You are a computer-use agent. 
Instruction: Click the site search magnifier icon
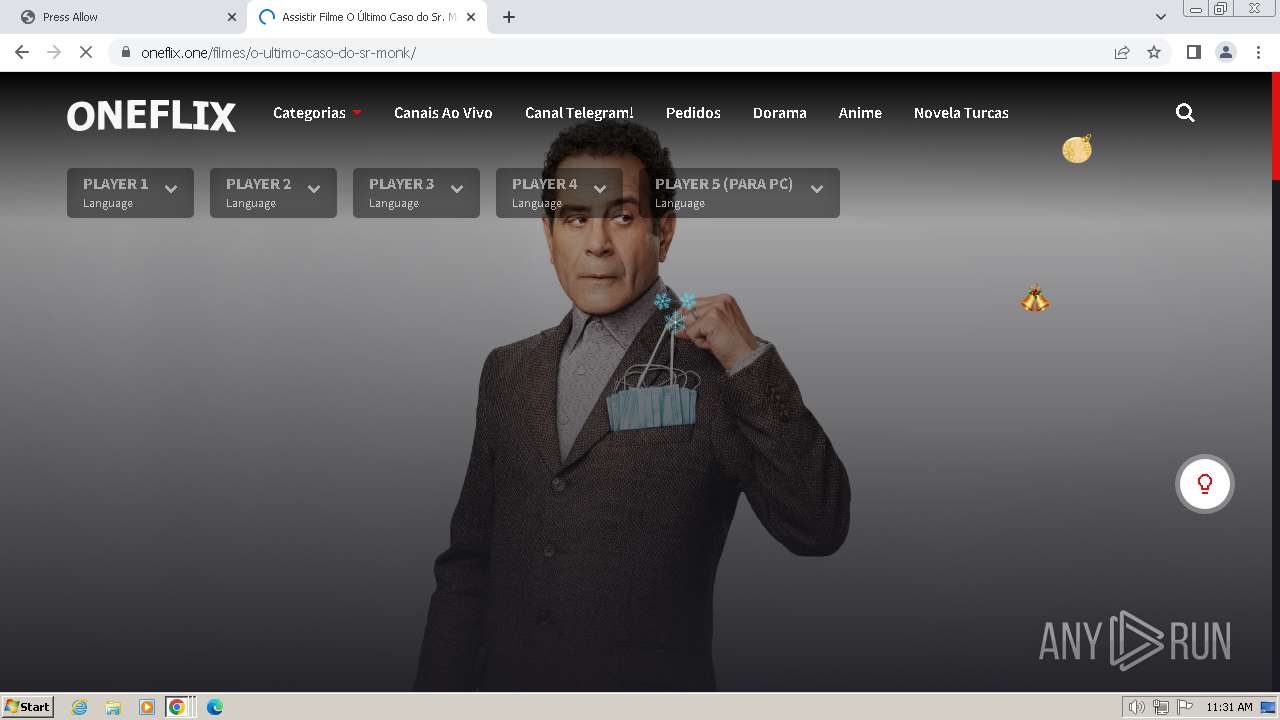pyautogui.click(x=1185, y=113)
